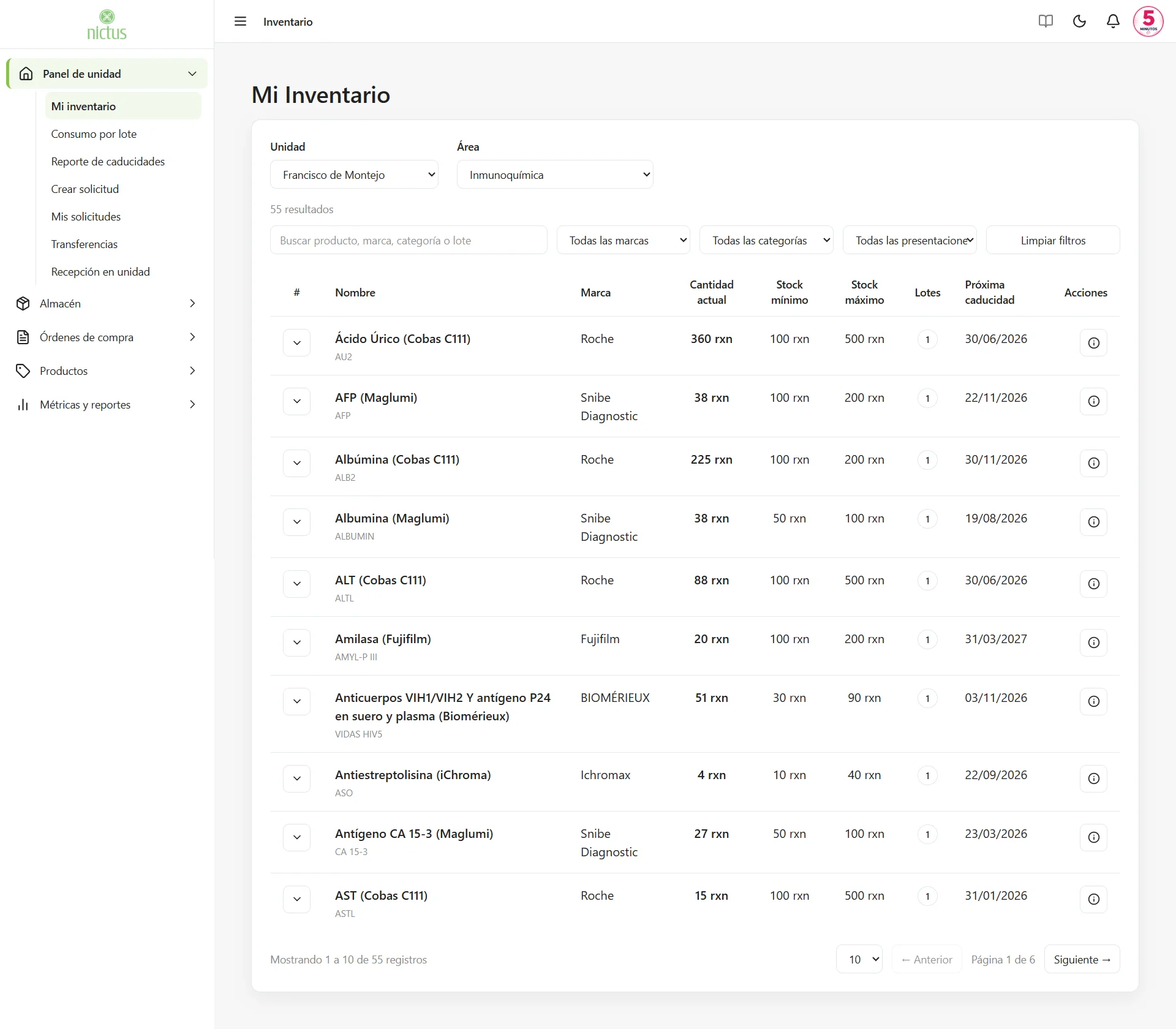Viewport: 1176px width, 1029px height.
Task: Open info for Albúmina (Cobas C111)
Action: coord(1093,463)
